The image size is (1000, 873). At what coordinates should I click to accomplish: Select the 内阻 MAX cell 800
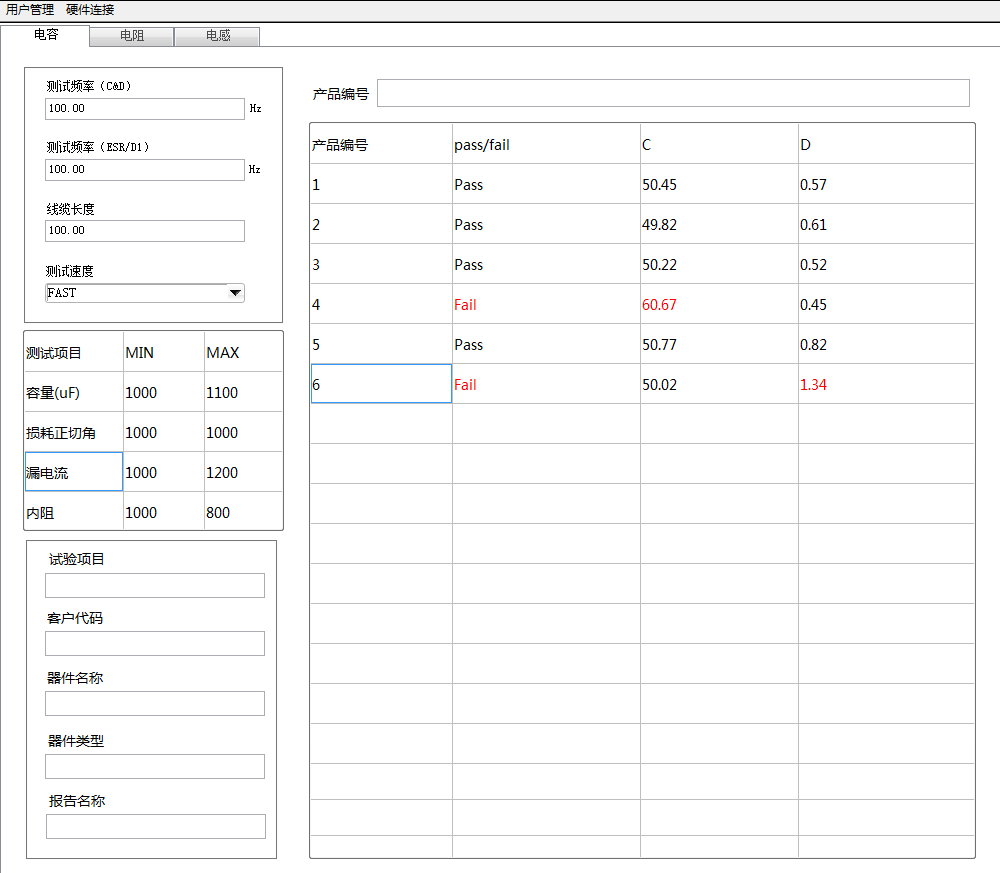point(243,512)
